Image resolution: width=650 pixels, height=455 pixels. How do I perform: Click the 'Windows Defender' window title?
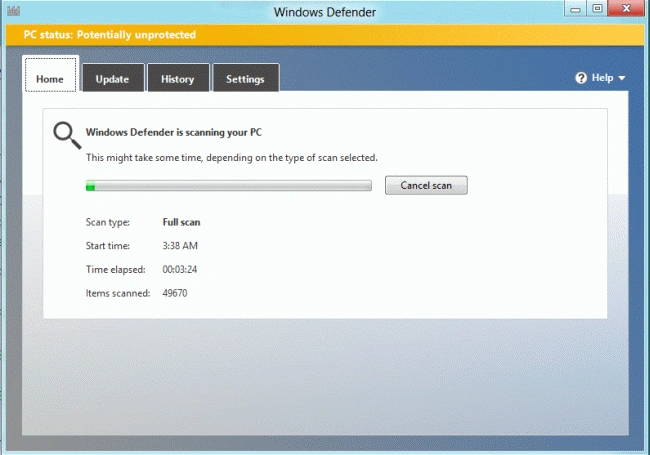coord(325,12)
